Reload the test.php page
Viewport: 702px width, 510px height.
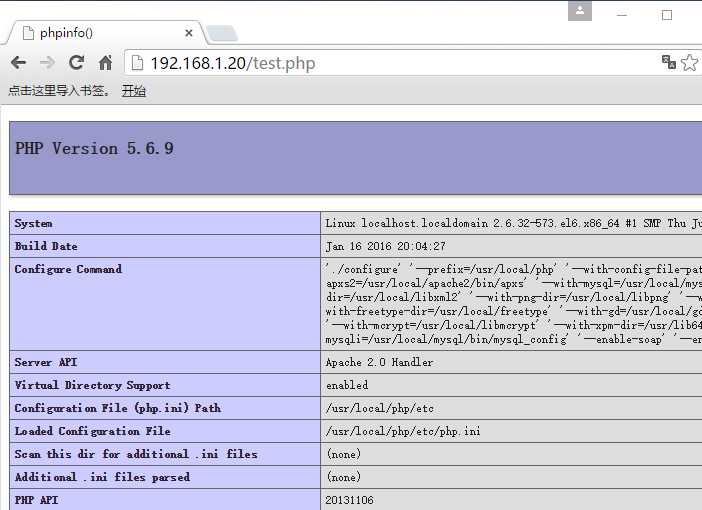(77, 63)
